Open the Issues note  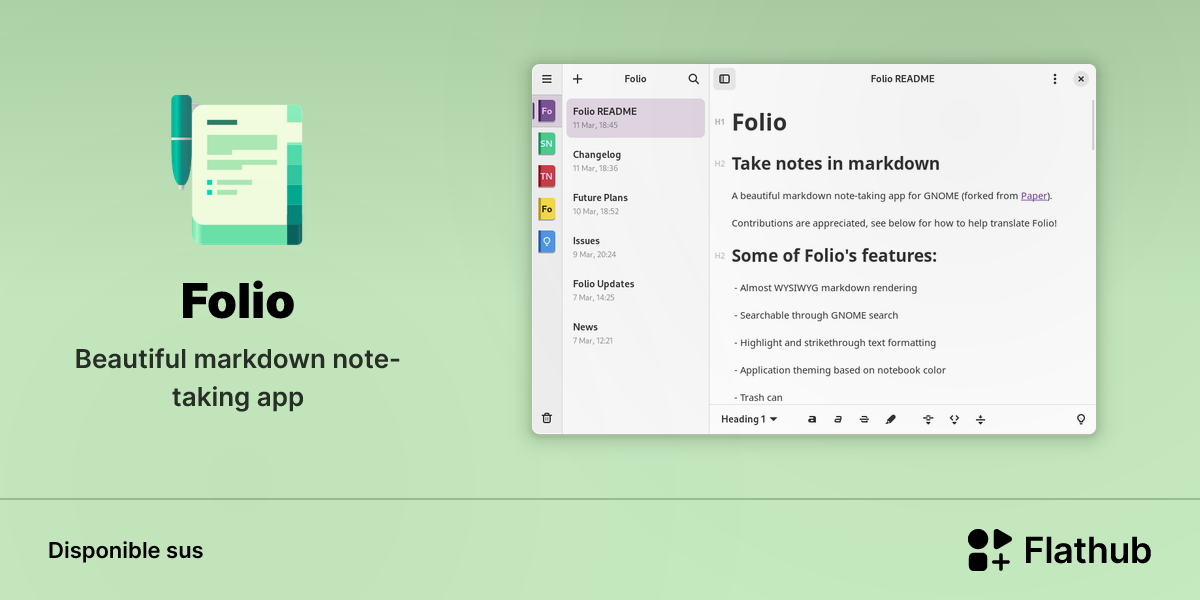[635, 247]
